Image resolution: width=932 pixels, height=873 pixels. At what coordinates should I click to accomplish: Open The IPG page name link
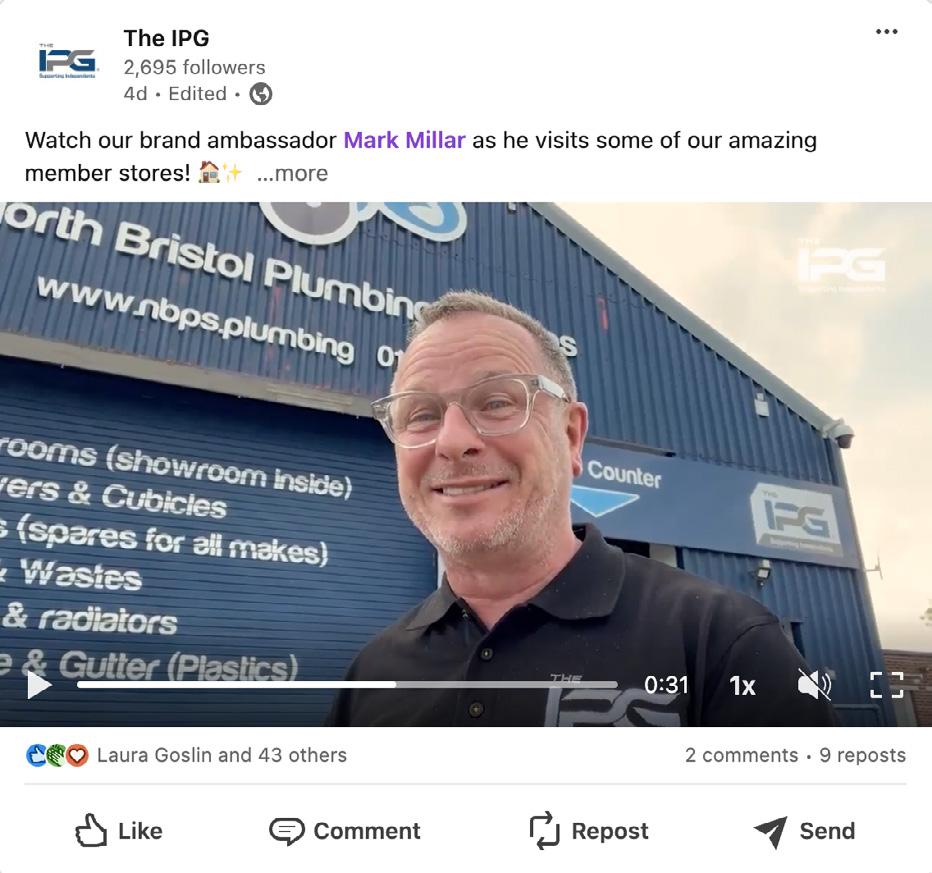(166, 38)
